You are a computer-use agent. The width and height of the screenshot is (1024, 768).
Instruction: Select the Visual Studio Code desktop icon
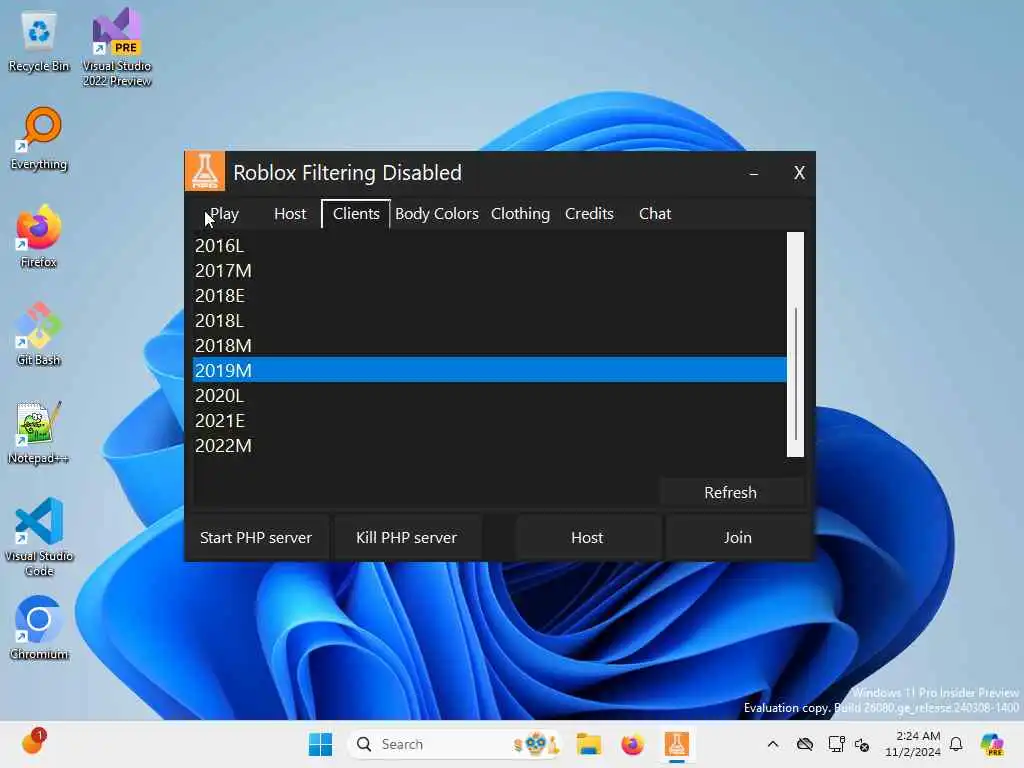[39, 537]
